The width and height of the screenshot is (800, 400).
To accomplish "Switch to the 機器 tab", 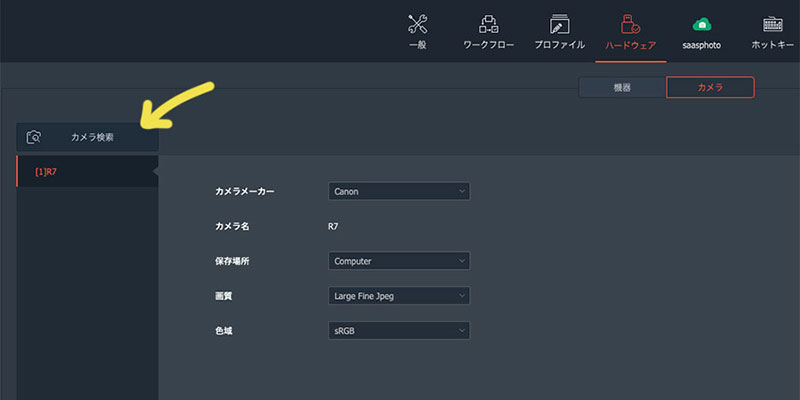I will pyautogui.click(x=622, y=88).
